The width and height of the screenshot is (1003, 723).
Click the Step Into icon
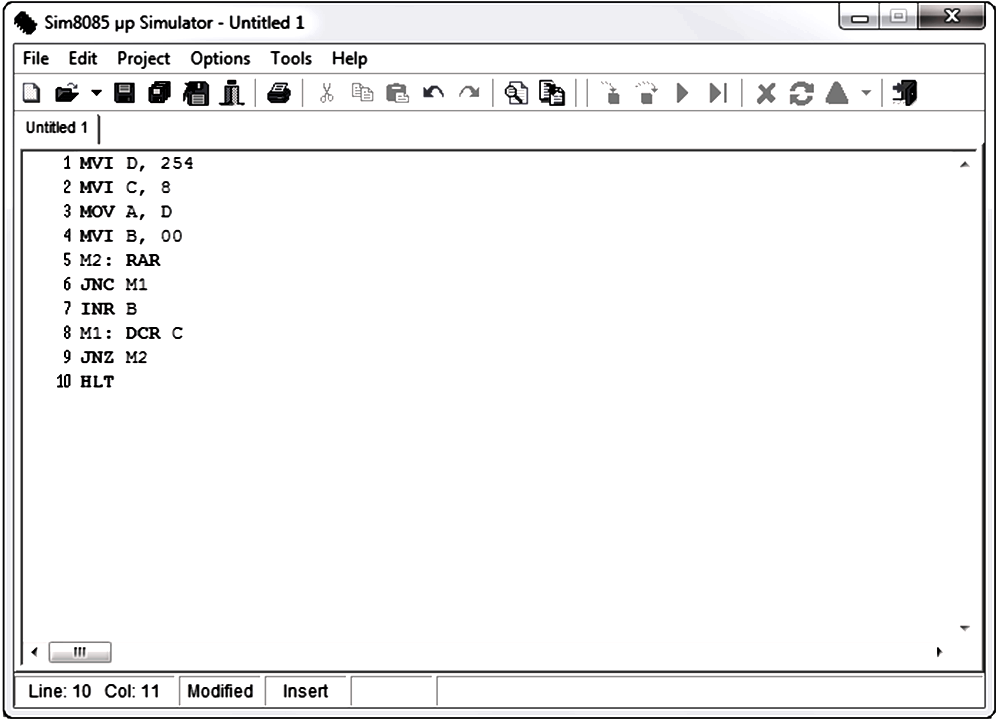[x=611, y=93]
